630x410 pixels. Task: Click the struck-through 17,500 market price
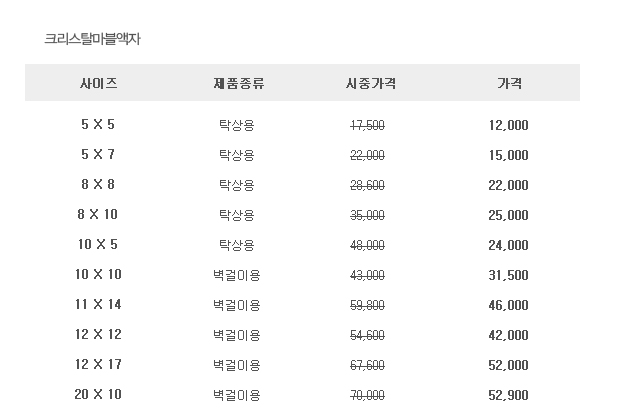pos(367,125)
